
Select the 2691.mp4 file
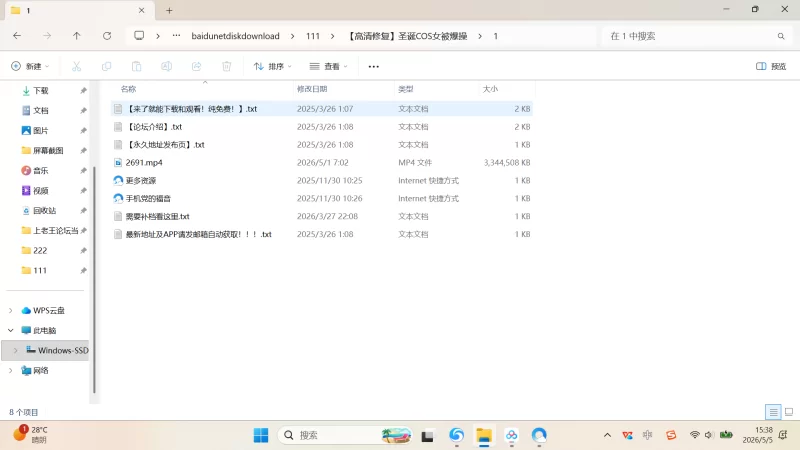(322, 162)
